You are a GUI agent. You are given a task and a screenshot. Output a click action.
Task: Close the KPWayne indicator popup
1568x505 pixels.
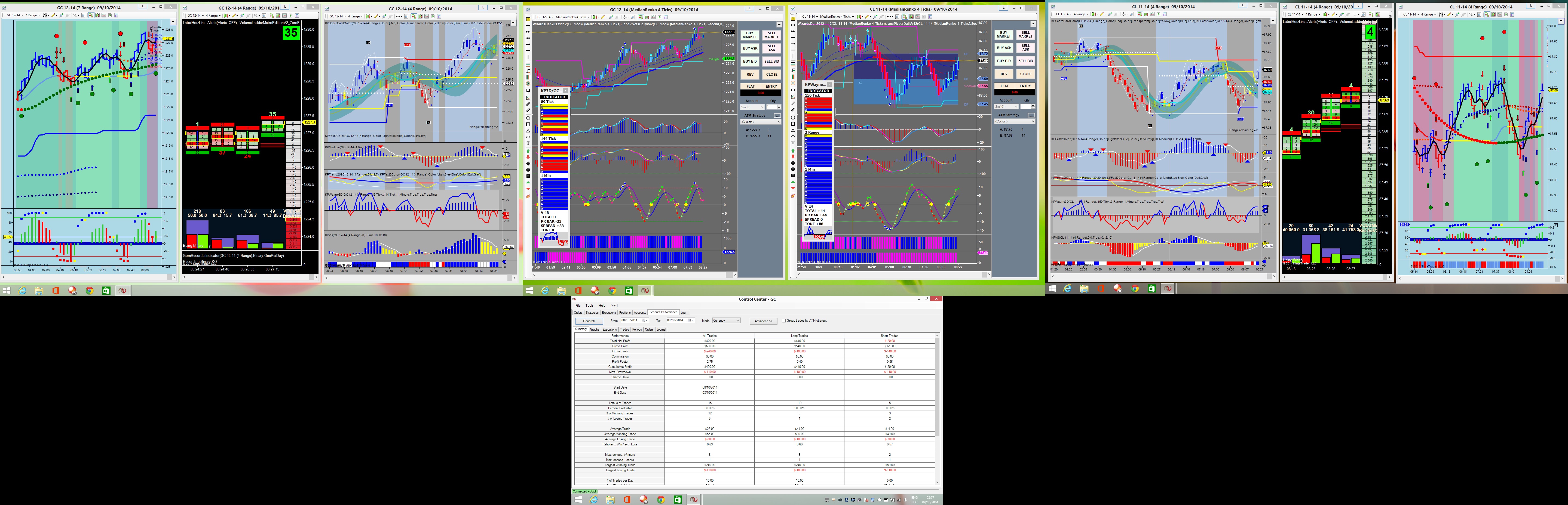coord(829,85)
